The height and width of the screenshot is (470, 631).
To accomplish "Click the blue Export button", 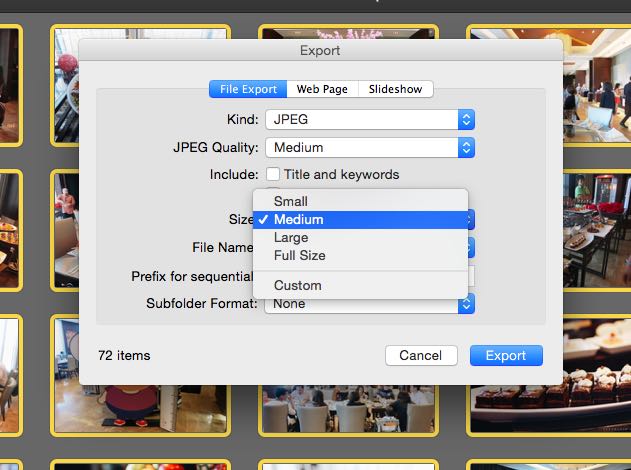I will (506, 355).
